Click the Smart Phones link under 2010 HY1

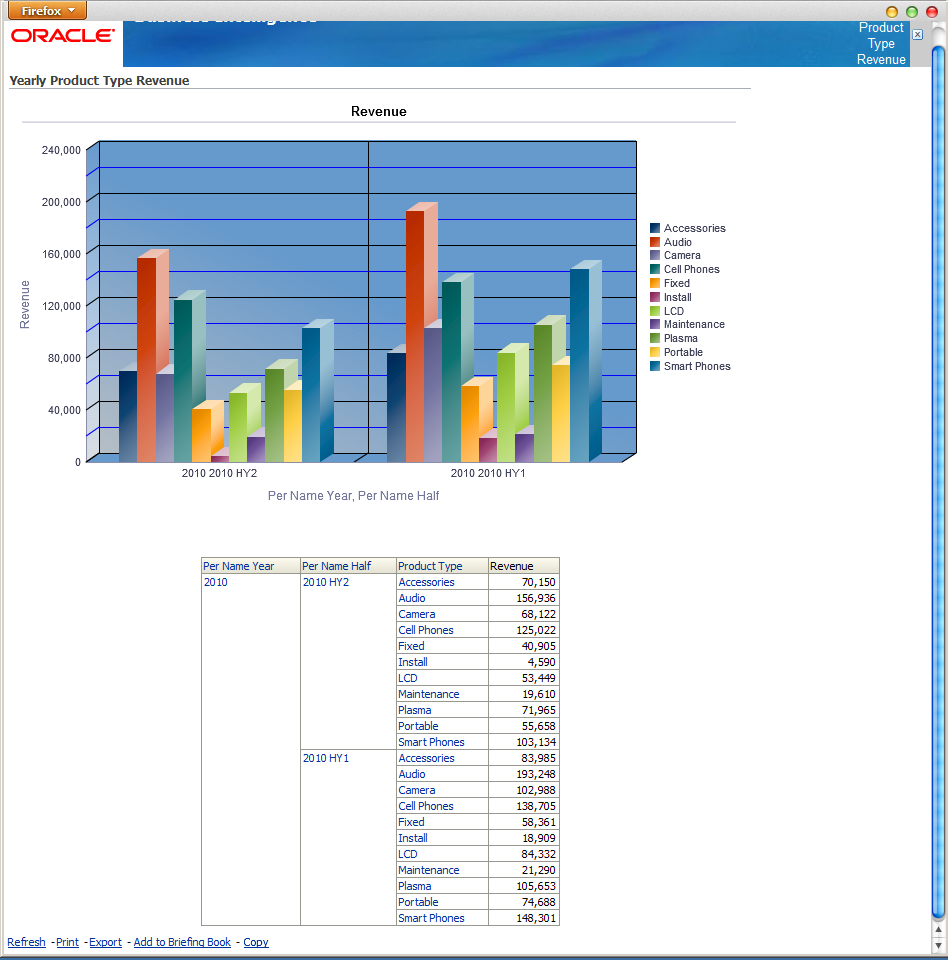coord(432,917)
